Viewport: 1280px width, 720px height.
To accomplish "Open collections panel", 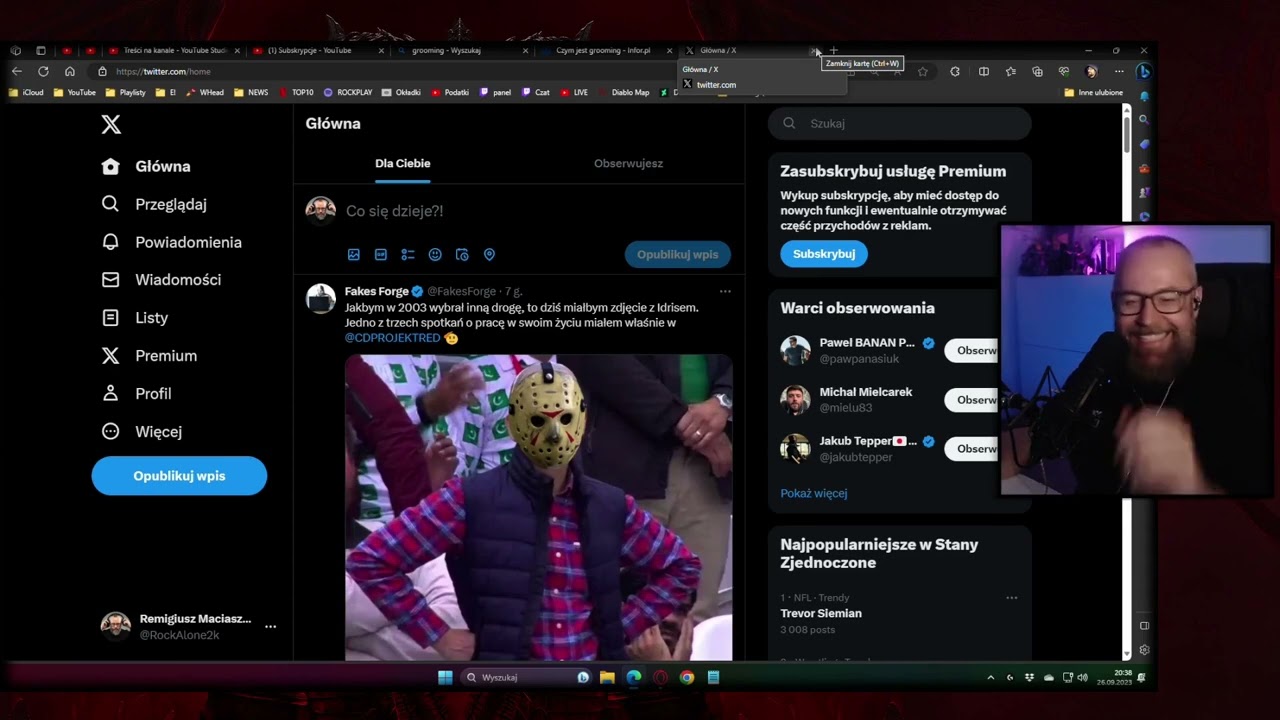I will tap(1037, 71).
